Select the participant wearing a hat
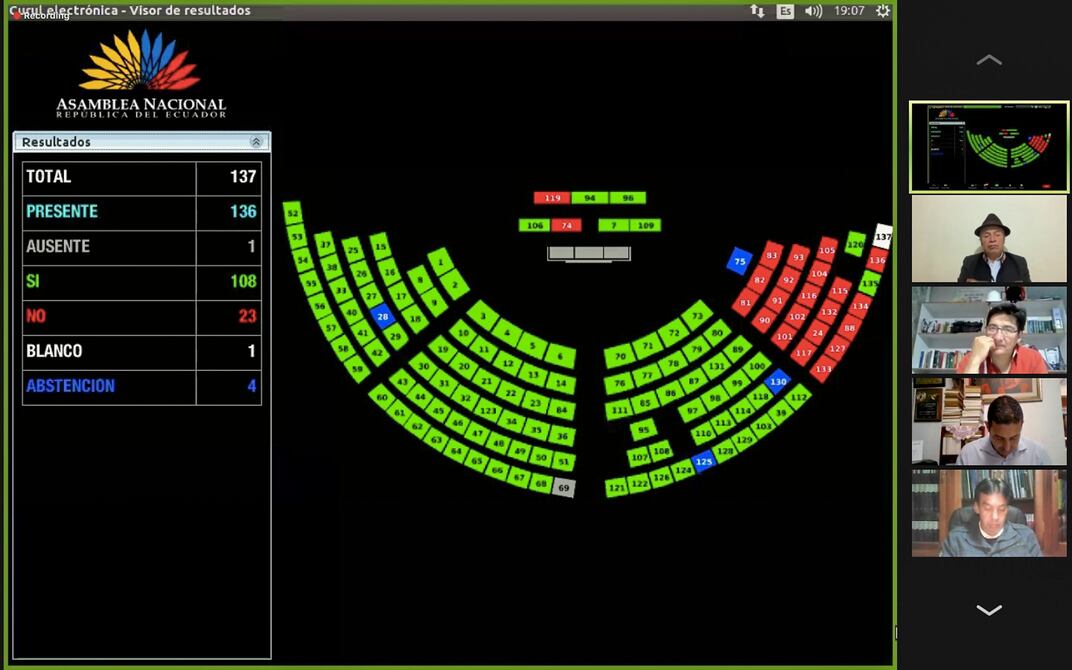 (988, 239)
